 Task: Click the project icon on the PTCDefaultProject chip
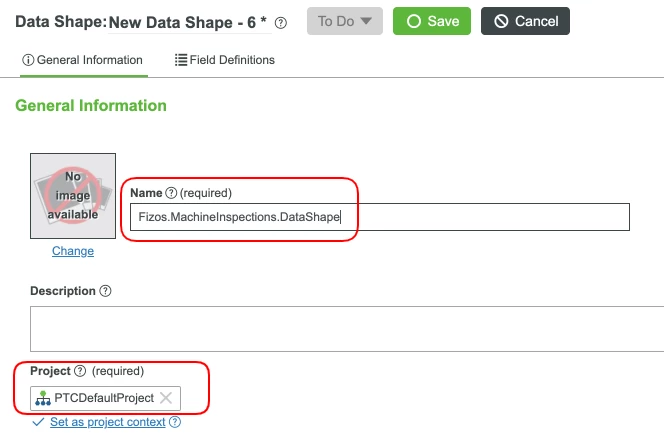pos(42,398)
